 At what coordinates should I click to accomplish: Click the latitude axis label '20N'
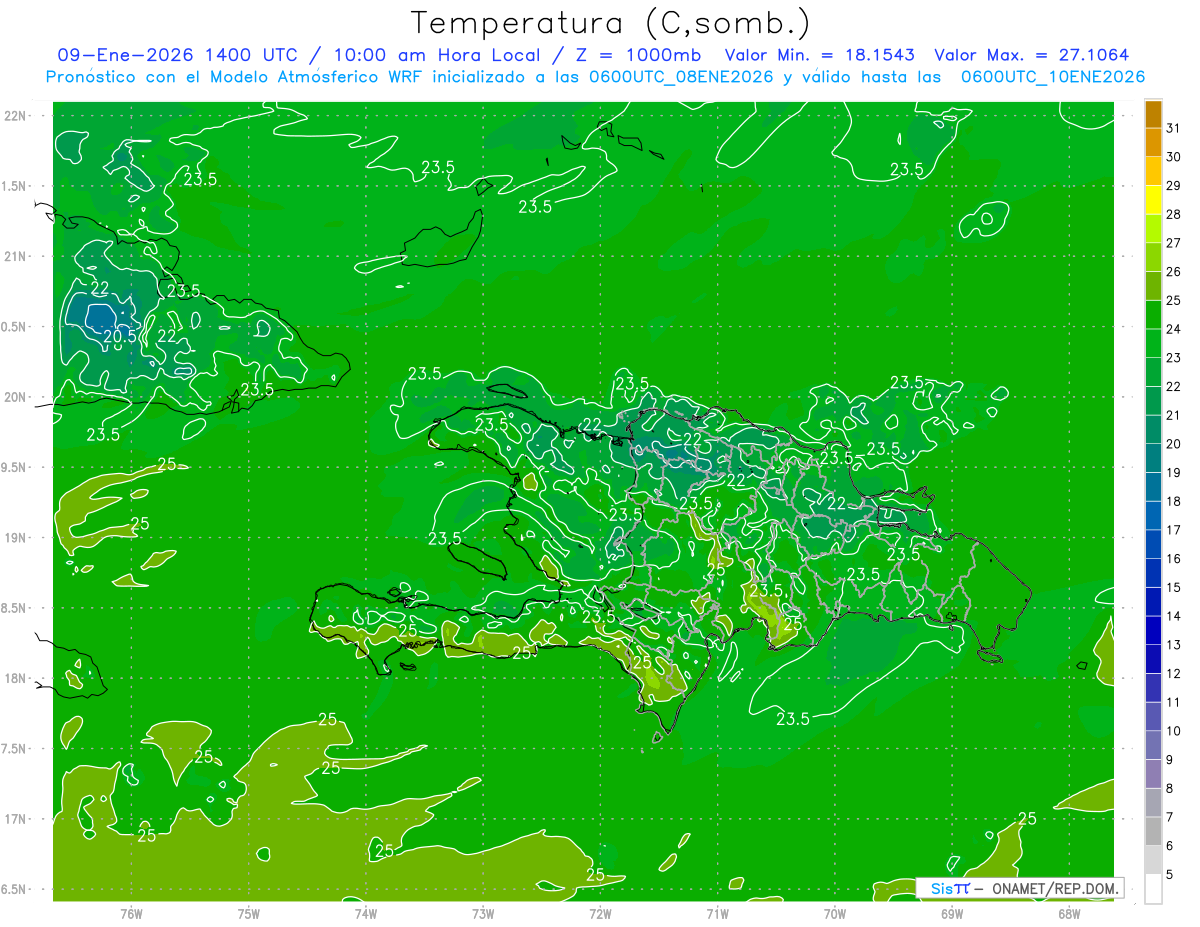pos(15,397)
